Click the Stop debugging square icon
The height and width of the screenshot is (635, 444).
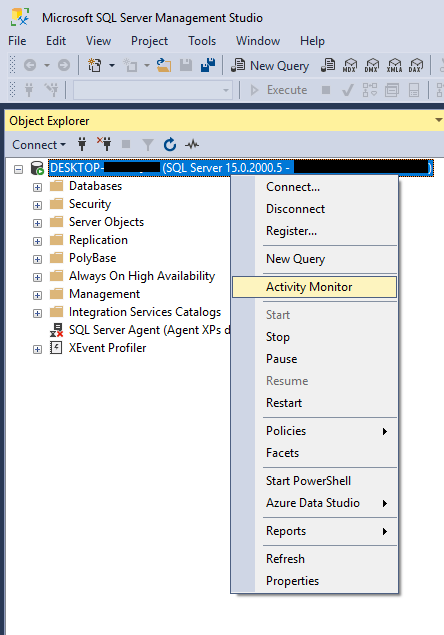coord(326,89)
